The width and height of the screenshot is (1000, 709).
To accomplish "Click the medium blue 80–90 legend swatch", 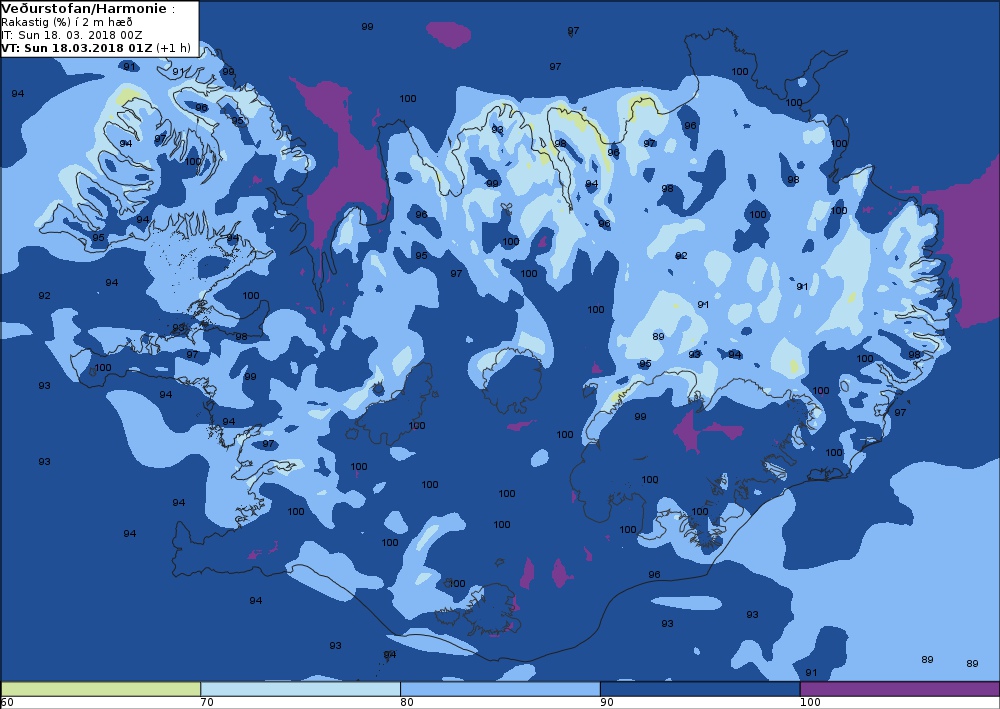I will pyautogui.click(x=500, y=689).
